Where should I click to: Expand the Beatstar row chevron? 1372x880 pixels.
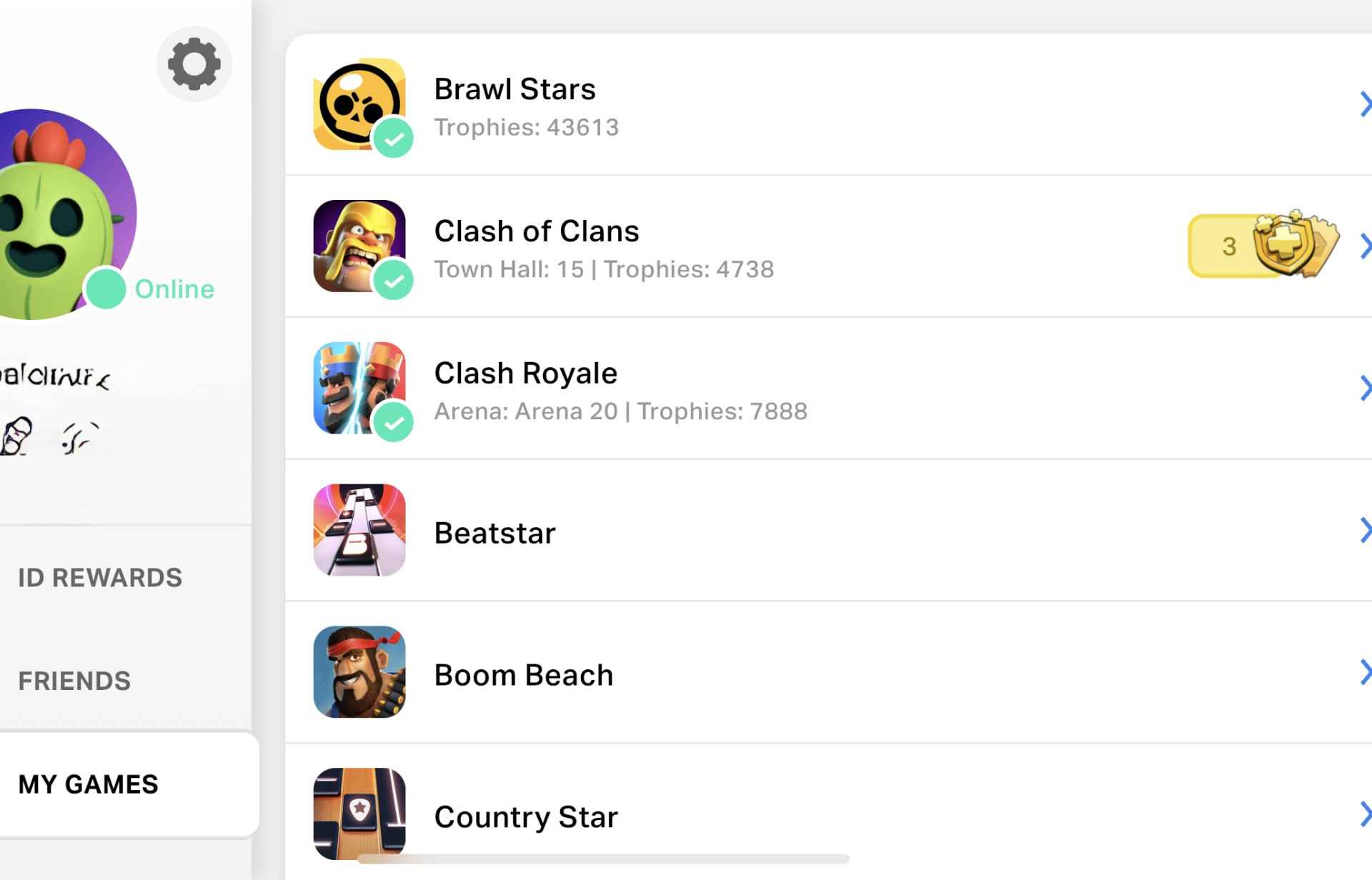(1364, 531)
